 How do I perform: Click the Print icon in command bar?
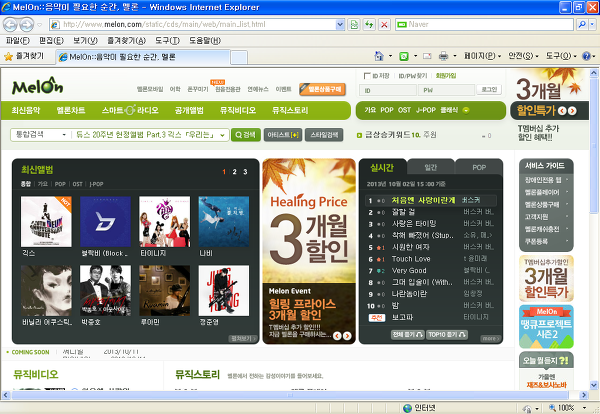pos(443,56)
